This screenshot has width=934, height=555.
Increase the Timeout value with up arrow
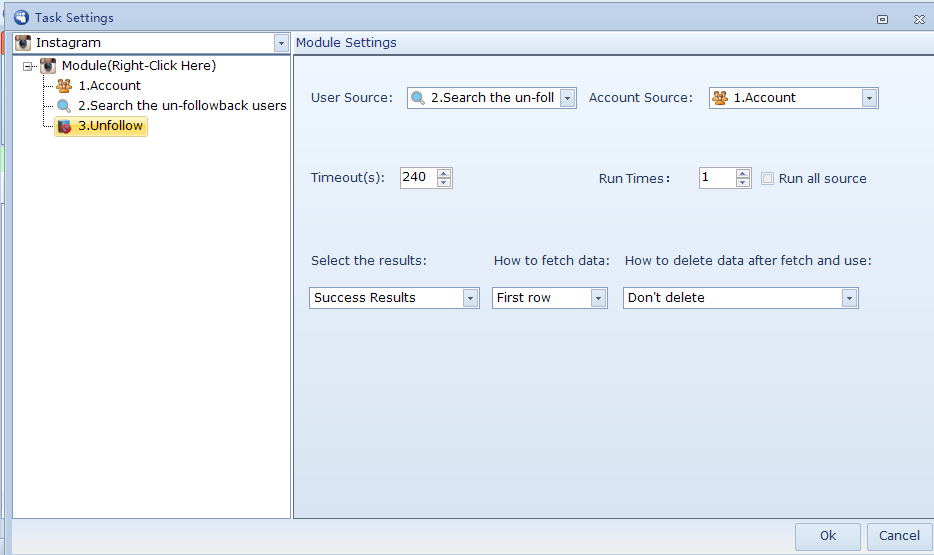[x=444, y=173]
